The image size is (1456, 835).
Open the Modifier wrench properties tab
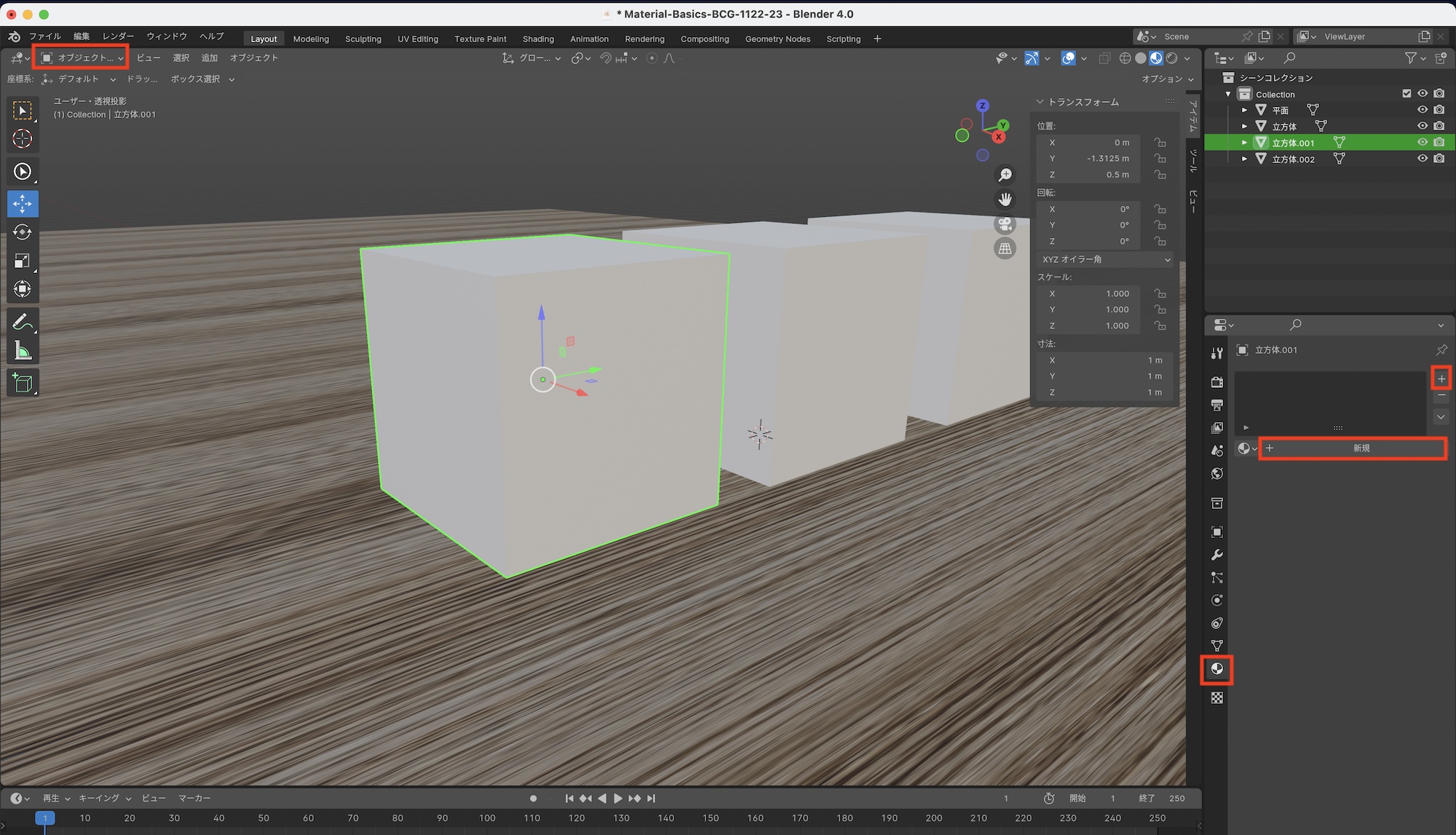click(x=1216, y=555)
